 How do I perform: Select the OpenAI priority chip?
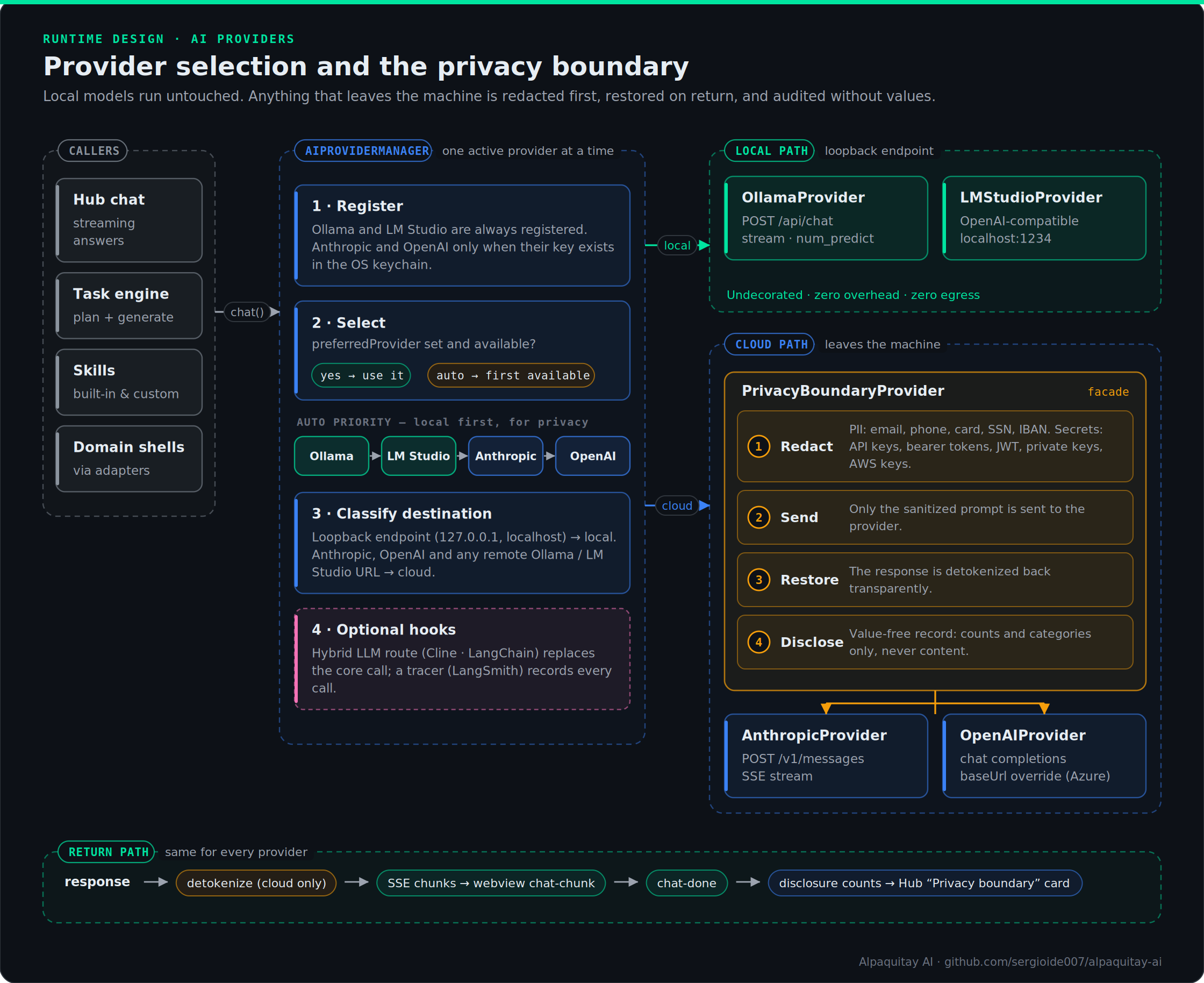pos(593,456)
